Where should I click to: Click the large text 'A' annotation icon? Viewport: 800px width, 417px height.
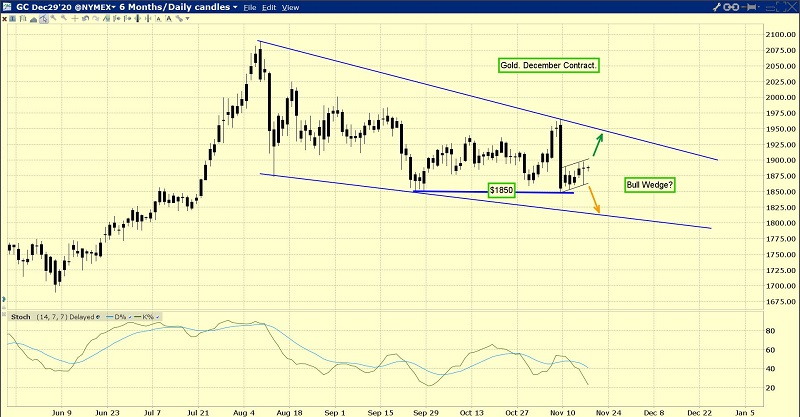pyautogui.click(x=169, y=18)
